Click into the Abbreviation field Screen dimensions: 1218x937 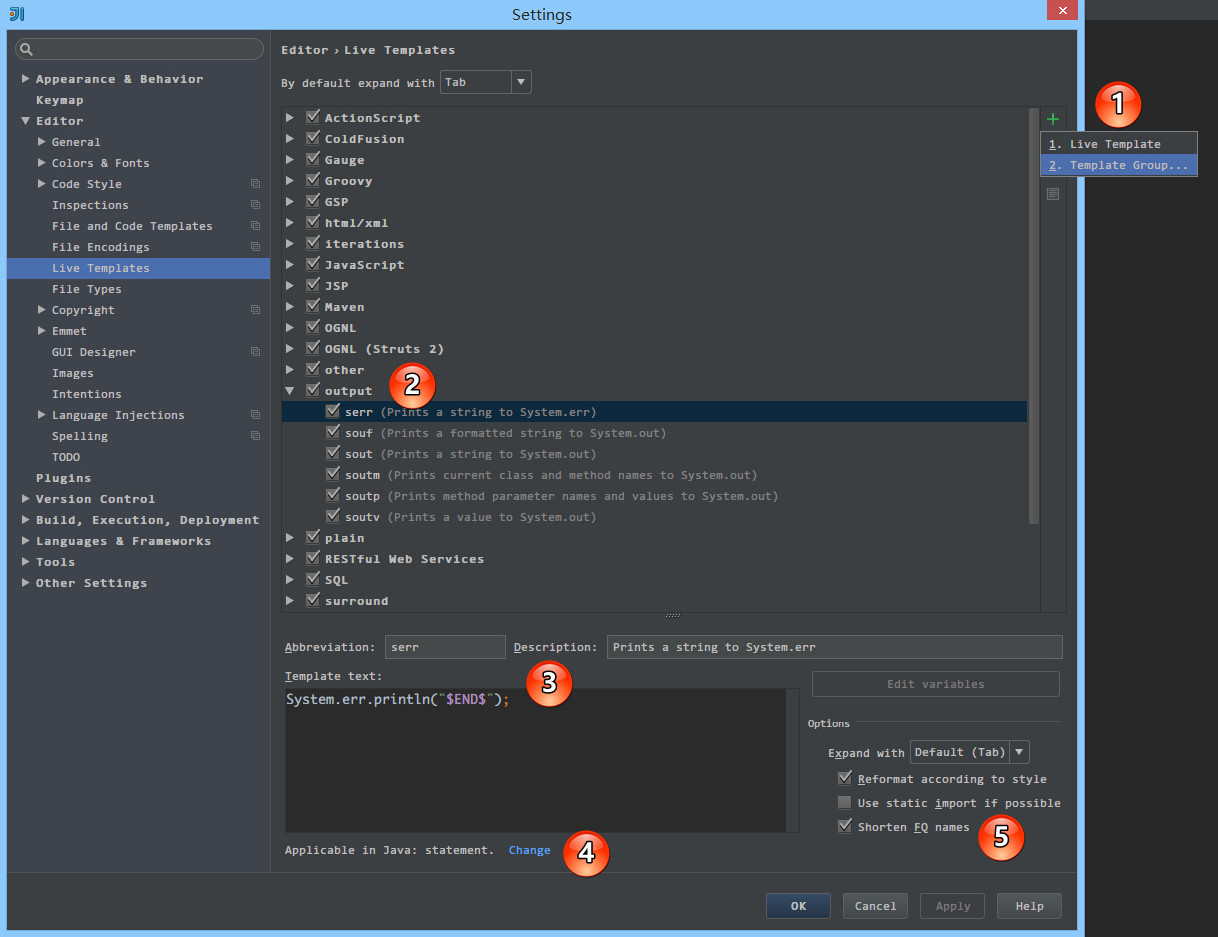click(445, 647)
